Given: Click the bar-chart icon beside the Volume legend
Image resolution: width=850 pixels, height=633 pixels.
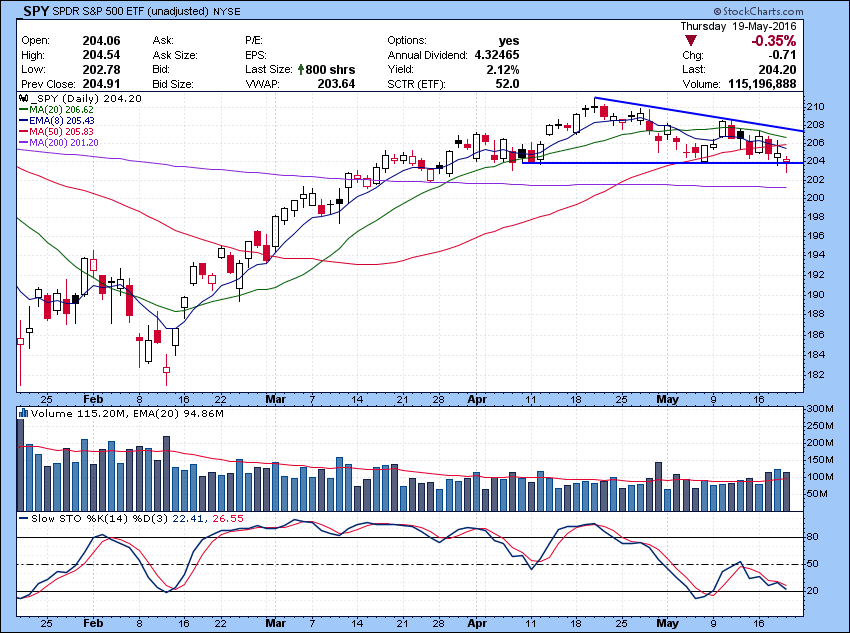Looking at the screenshot, I should (23, 414).
